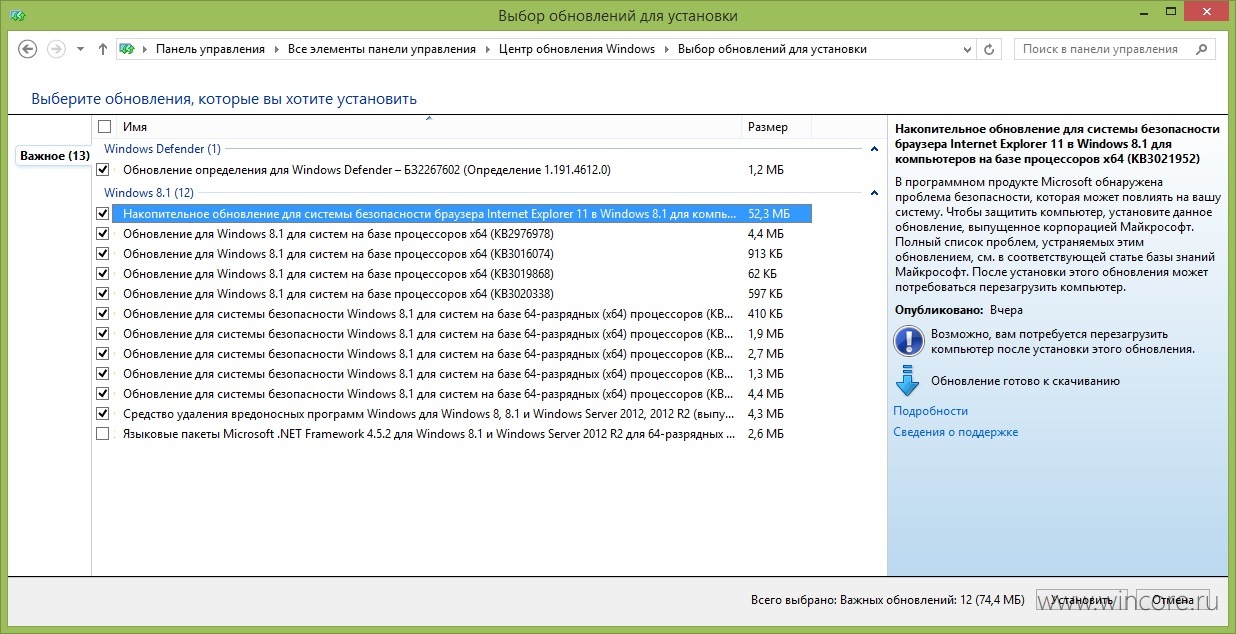This screenshot has height=634, width=1236.
Task: Select the Windows Defender definition update row text
Action: pos(366,170)
